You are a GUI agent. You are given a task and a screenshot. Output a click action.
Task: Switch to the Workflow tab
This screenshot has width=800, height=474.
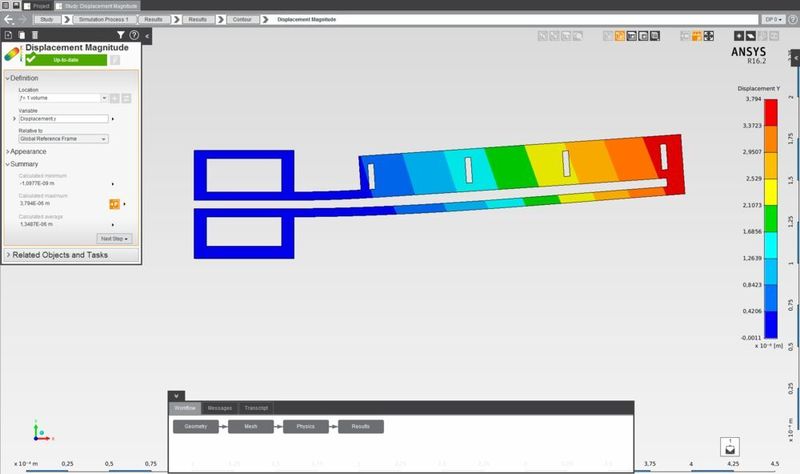click(185, 408)
